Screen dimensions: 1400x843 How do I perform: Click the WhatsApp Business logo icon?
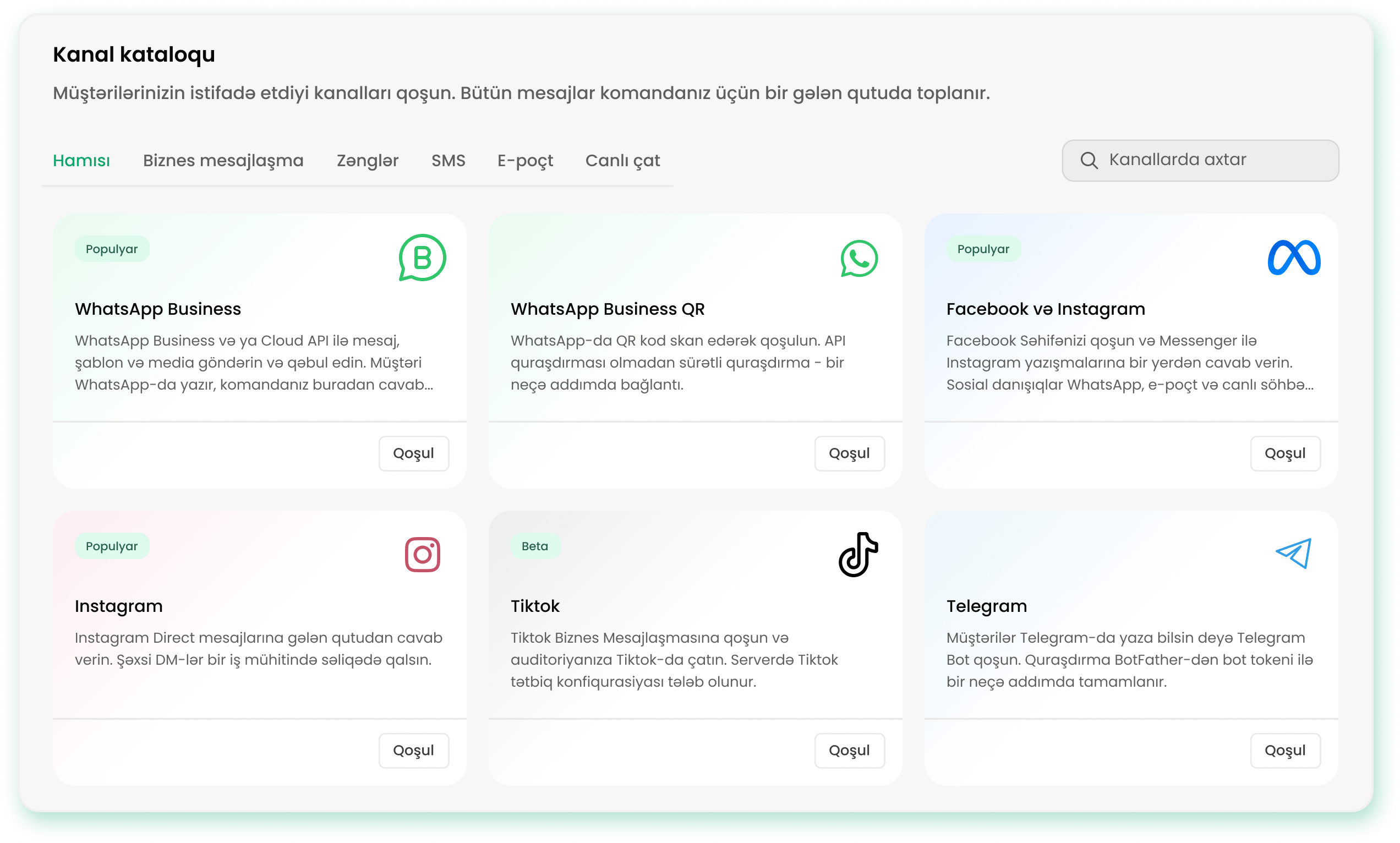[422, 258]
